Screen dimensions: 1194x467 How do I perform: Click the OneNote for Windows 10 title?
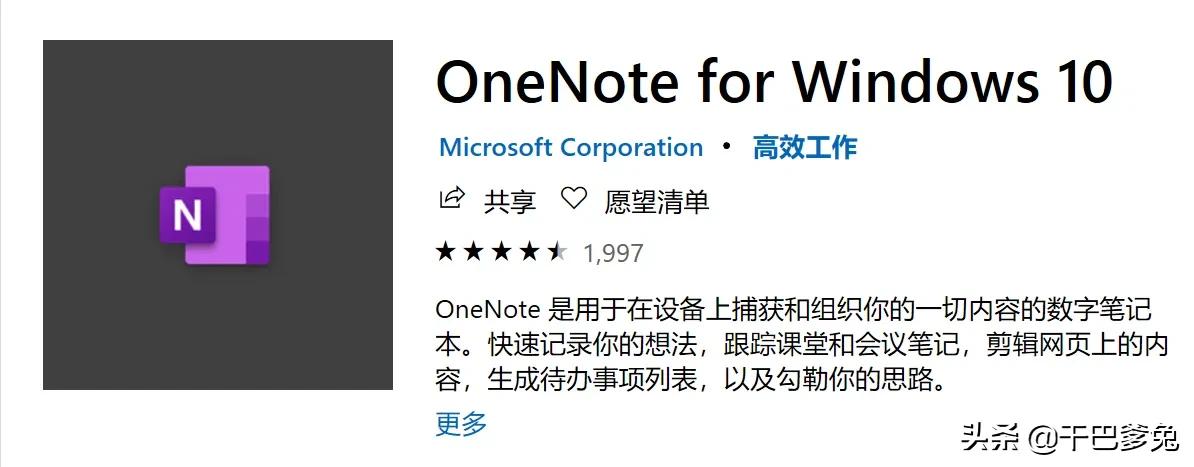point(773,80)
